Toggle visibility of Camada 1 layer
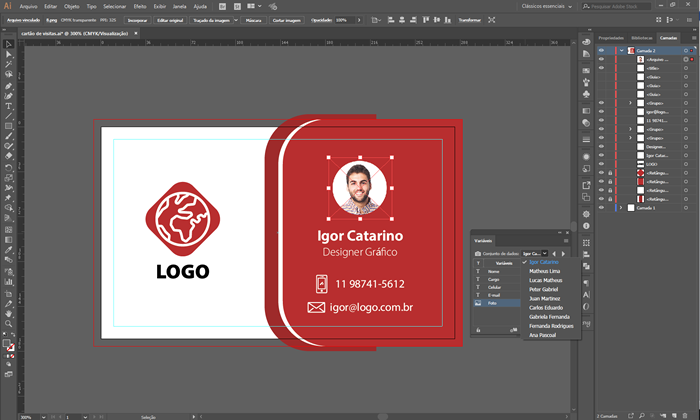This screenshot has width=700, height=420. pos(601,208)
